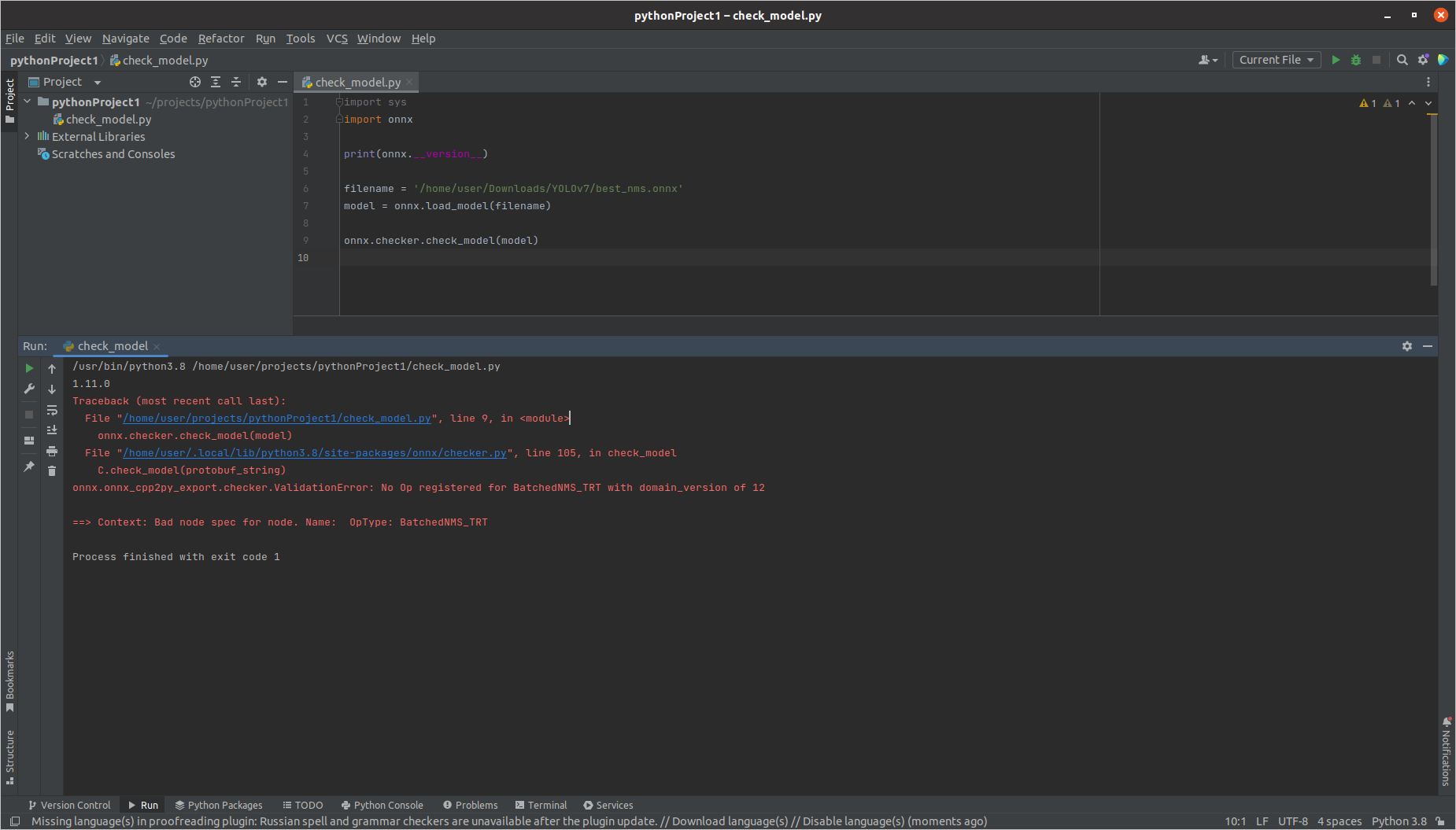Switch to the Terminal tab
1456x830 pixels.
click(541, 805)
